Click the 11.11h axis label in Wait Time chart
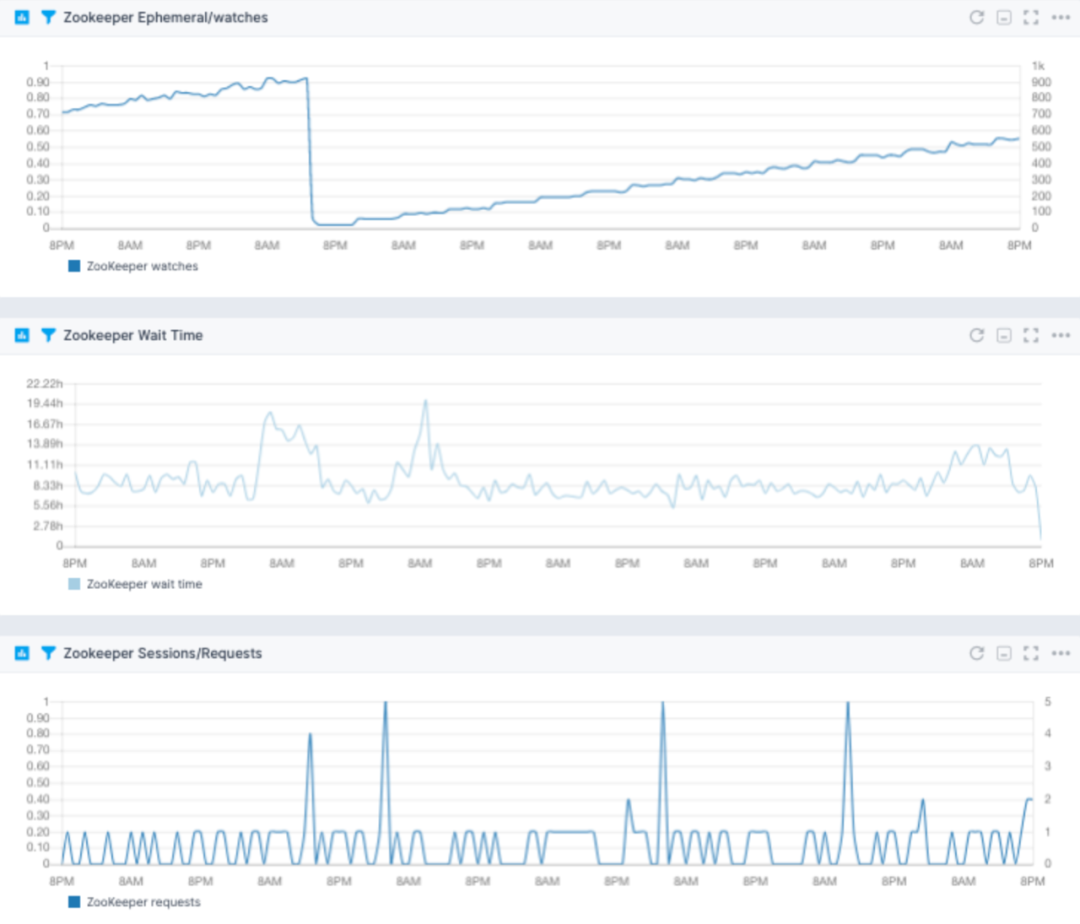This screenshot has width=1080, height=924. 45,465
